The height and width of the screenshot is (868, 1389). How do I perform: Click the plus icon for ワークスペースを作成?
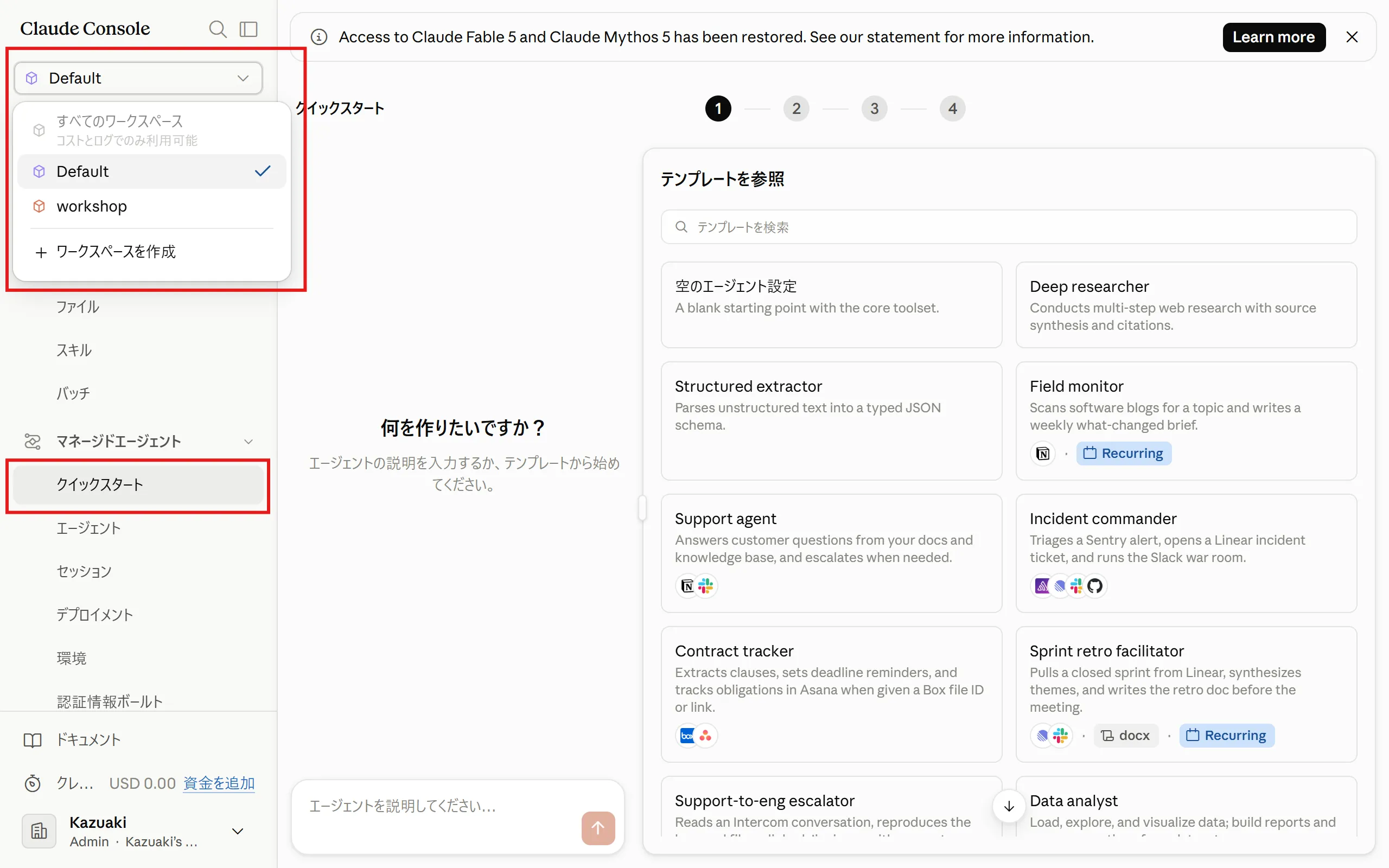(x=41, y=253)
